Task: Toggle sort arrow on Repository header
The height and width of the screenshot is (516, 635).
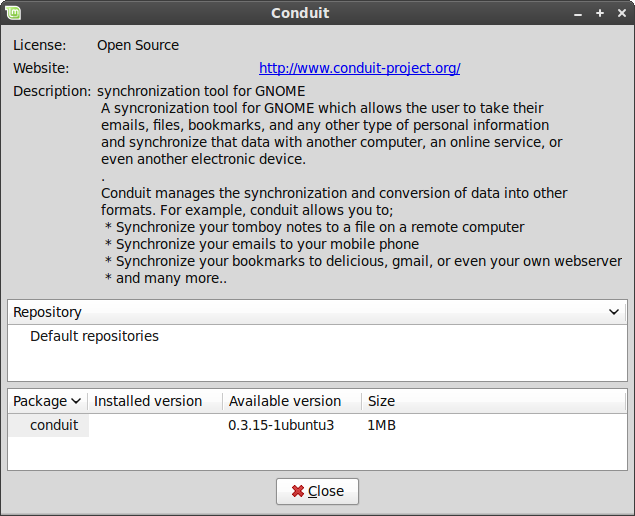Action: click(614, 312)
